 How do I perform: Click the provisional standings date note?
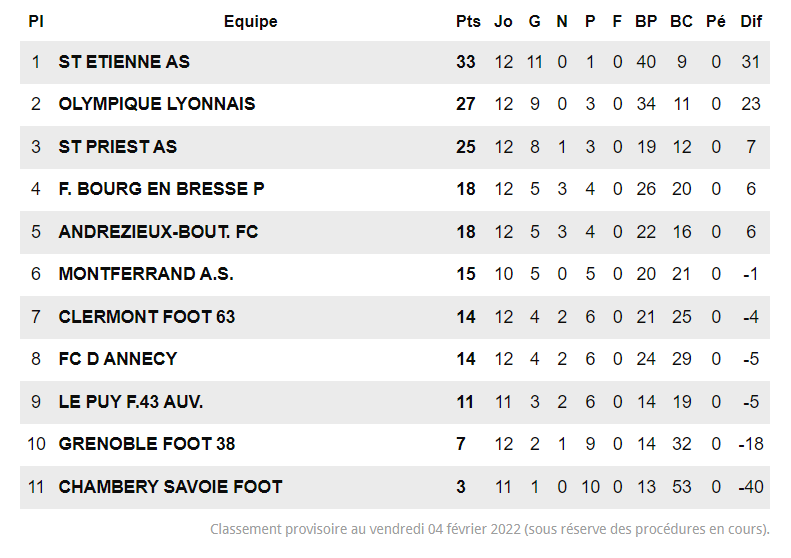(x=489, y=528)
